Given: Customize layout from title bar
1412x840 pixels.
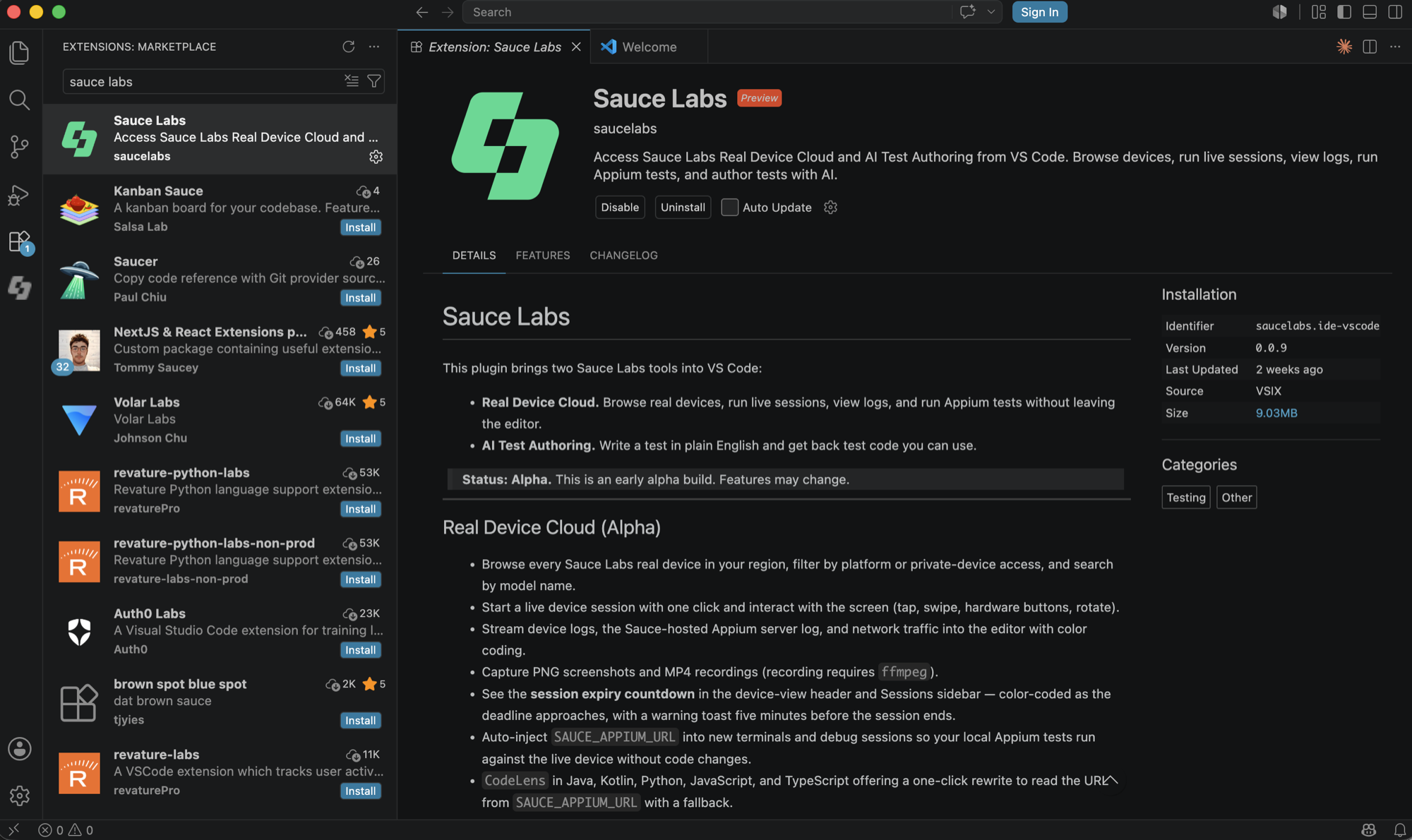Looking at the screenshot, I should (x=1319, y=12).
